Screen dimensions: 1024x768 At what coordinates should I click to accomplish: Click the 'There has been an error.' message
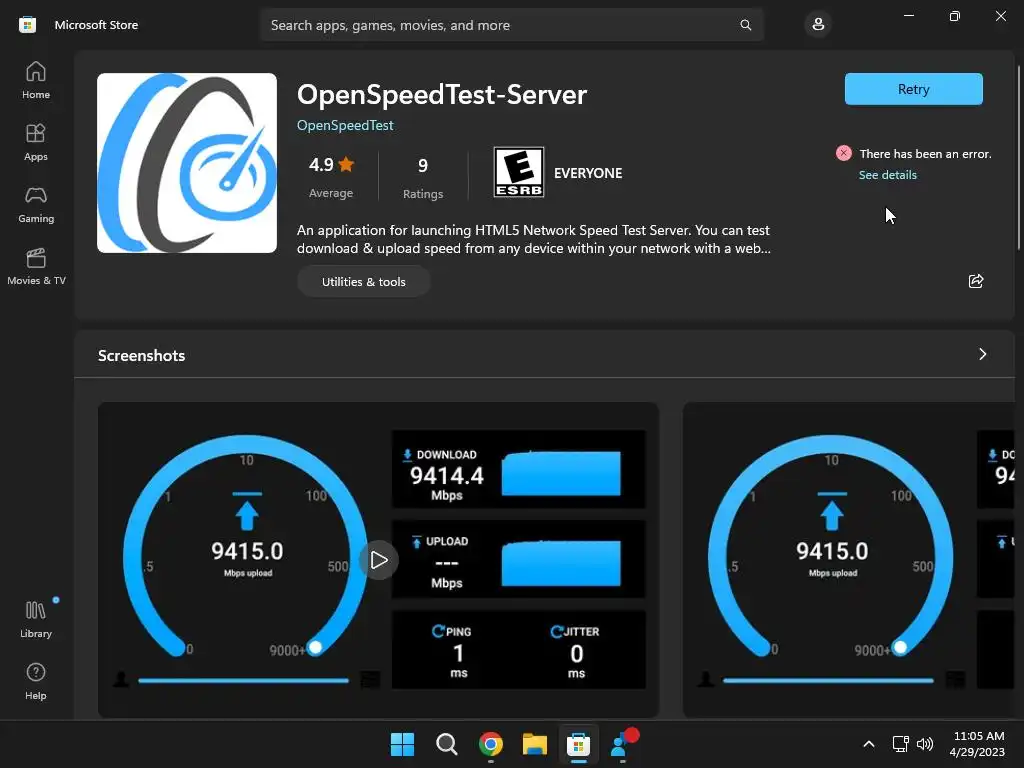[x=925, y=153]
